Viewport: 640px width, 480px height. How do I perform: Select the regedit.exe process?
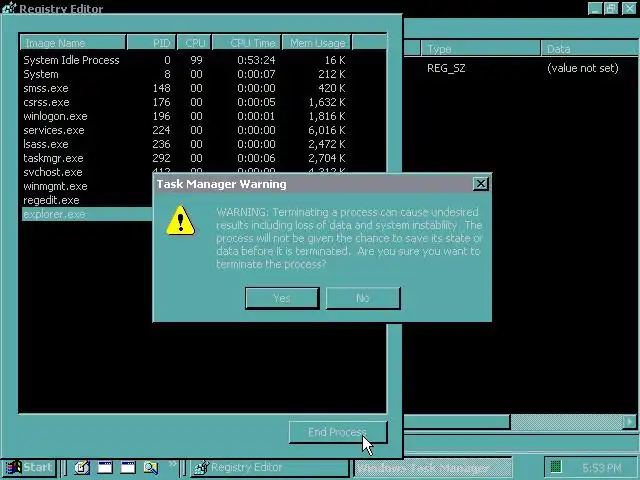51,200
